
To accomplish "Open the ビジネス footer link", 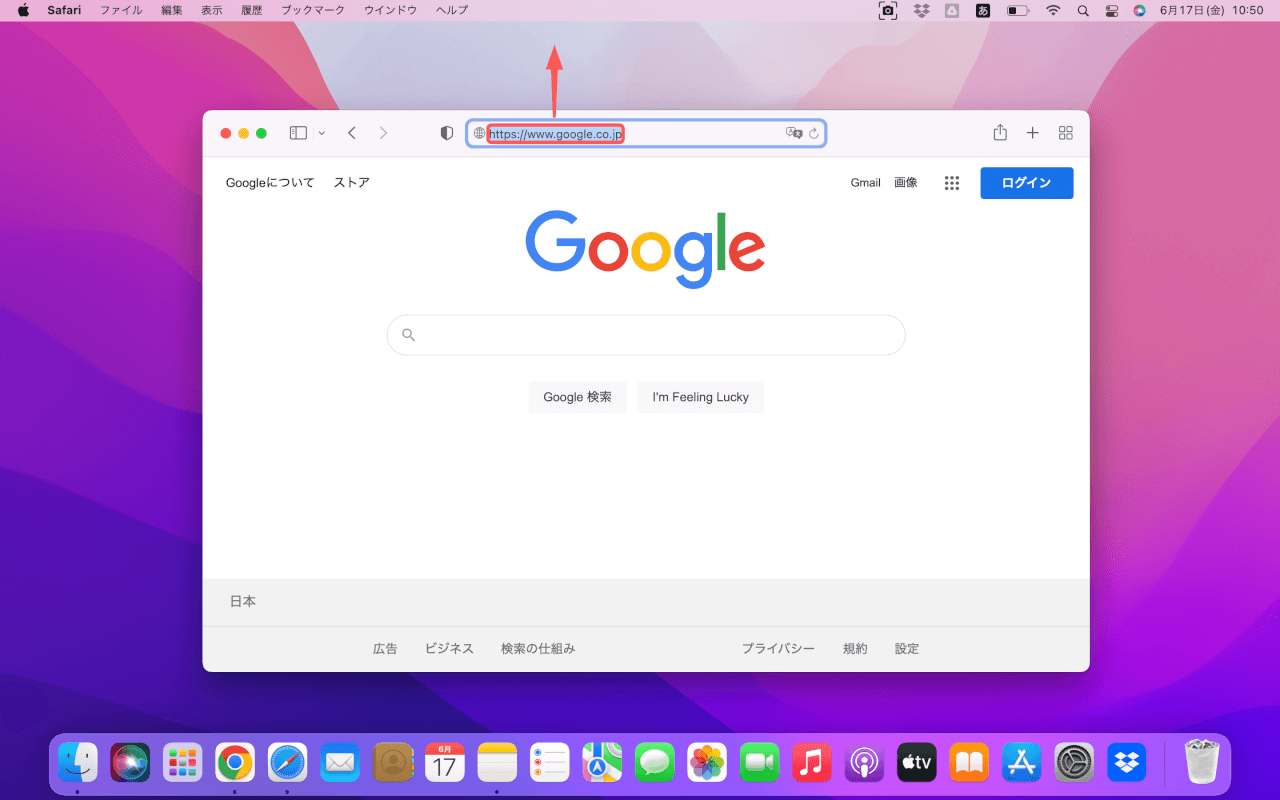I will (x=449, y=649).
